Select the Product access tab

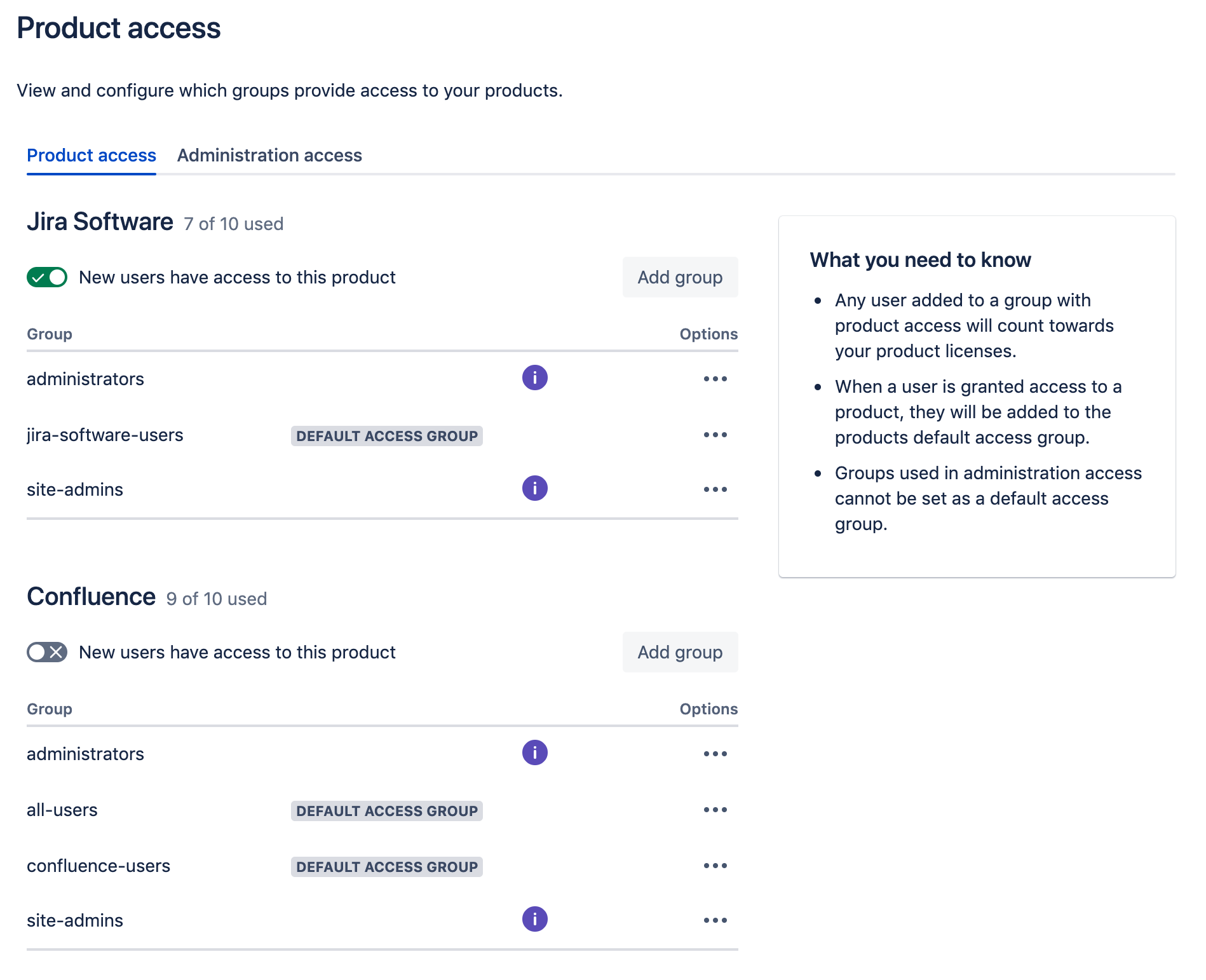(91, 155)
